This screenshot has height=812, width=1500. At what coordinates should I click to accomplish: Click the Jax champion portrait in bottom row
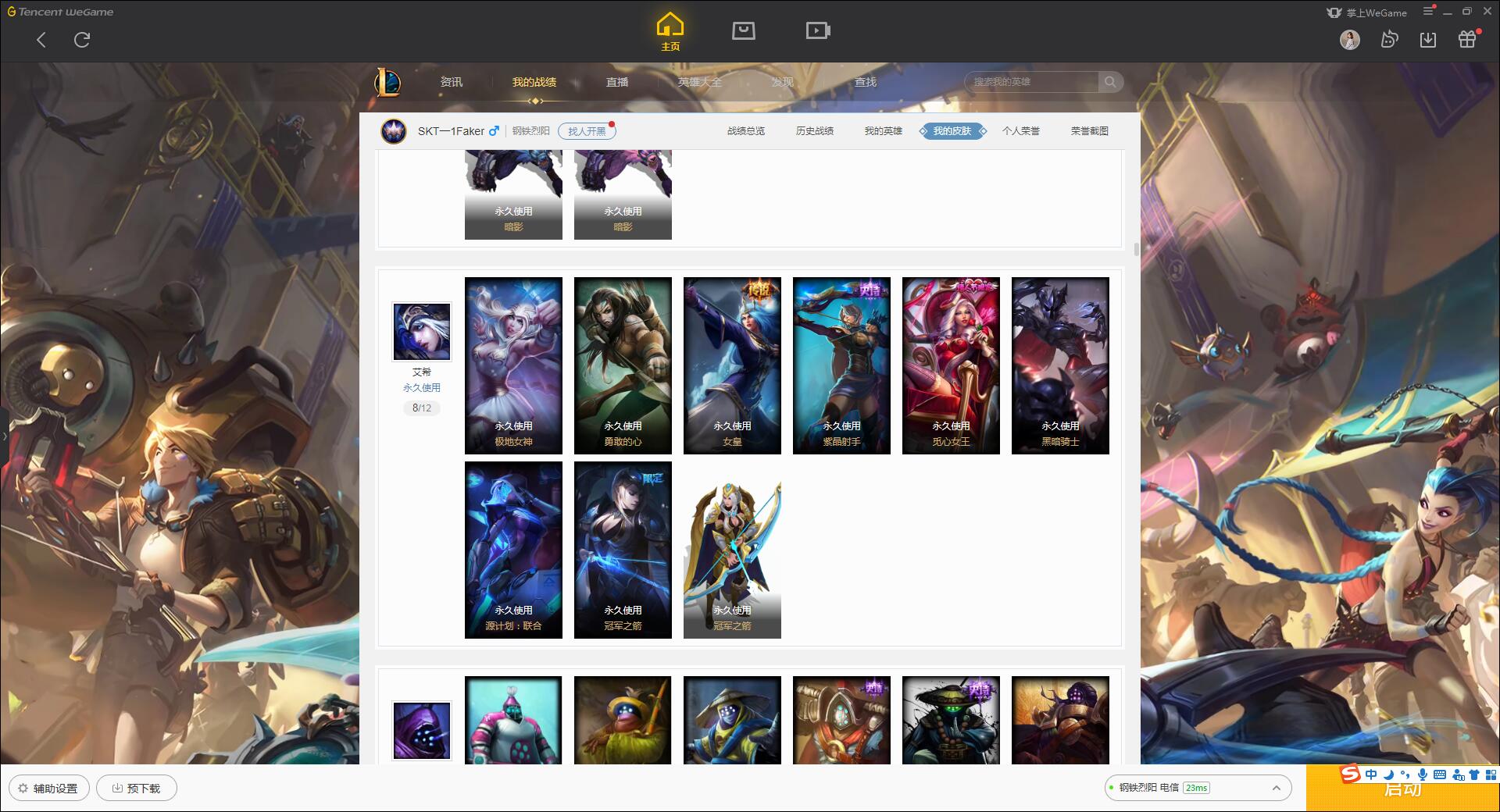(x=422, y=731)
